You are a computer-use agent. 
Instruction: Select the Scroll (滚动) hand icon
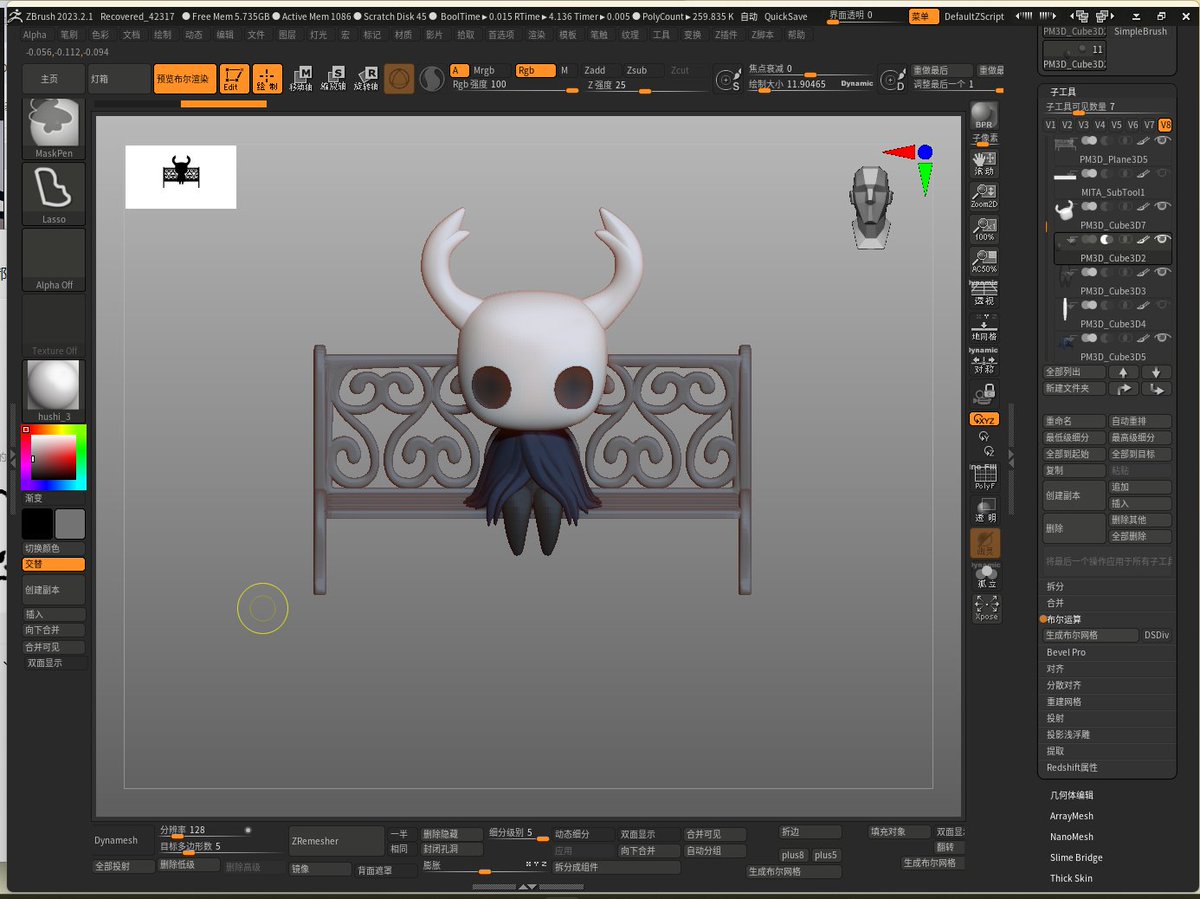coord(985,164)
